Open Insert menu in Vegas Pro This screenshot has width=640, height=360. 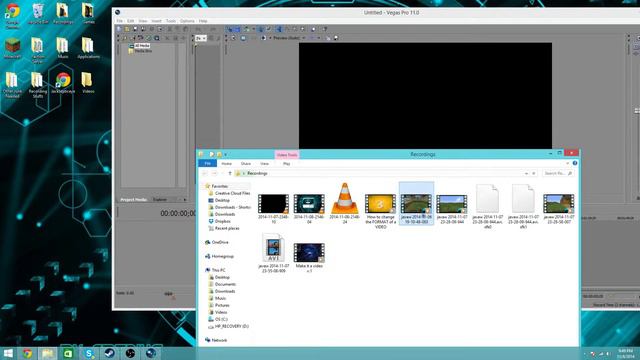[x=156, y=21]
